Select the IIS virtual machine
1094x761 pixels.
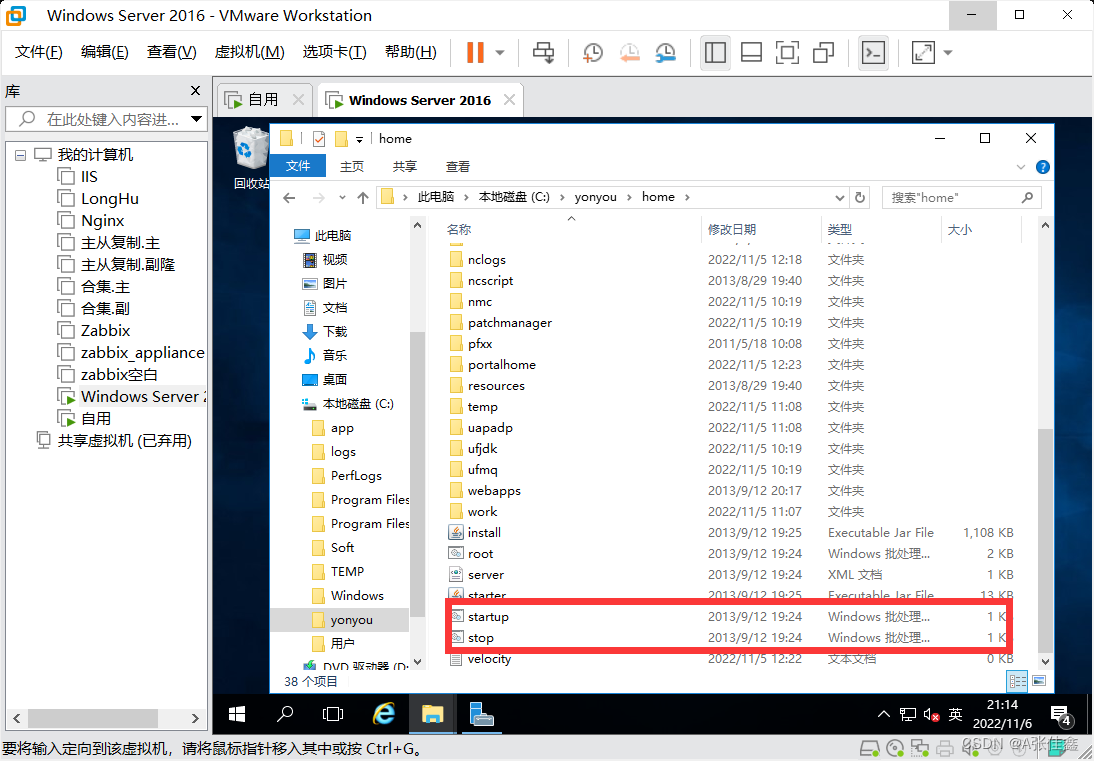click(89, 176)
